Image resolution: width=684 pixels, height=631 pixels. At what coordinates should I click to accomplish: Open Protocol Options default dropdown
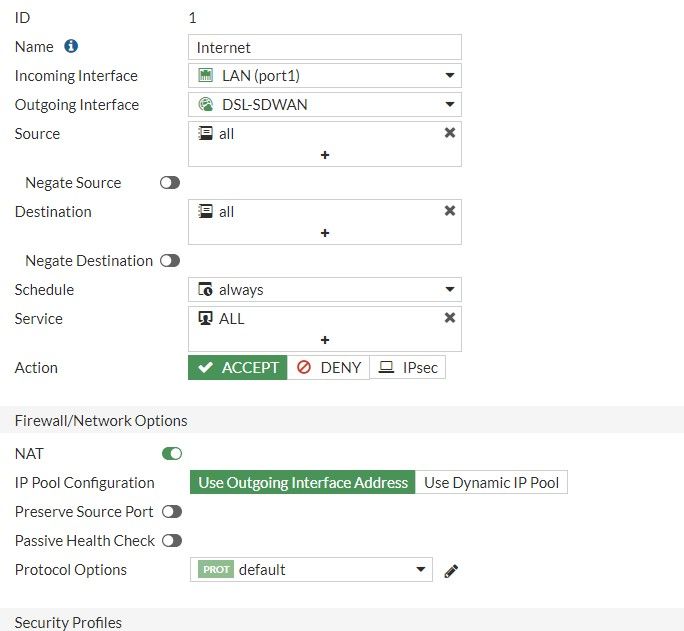click(x=311, y=570)
